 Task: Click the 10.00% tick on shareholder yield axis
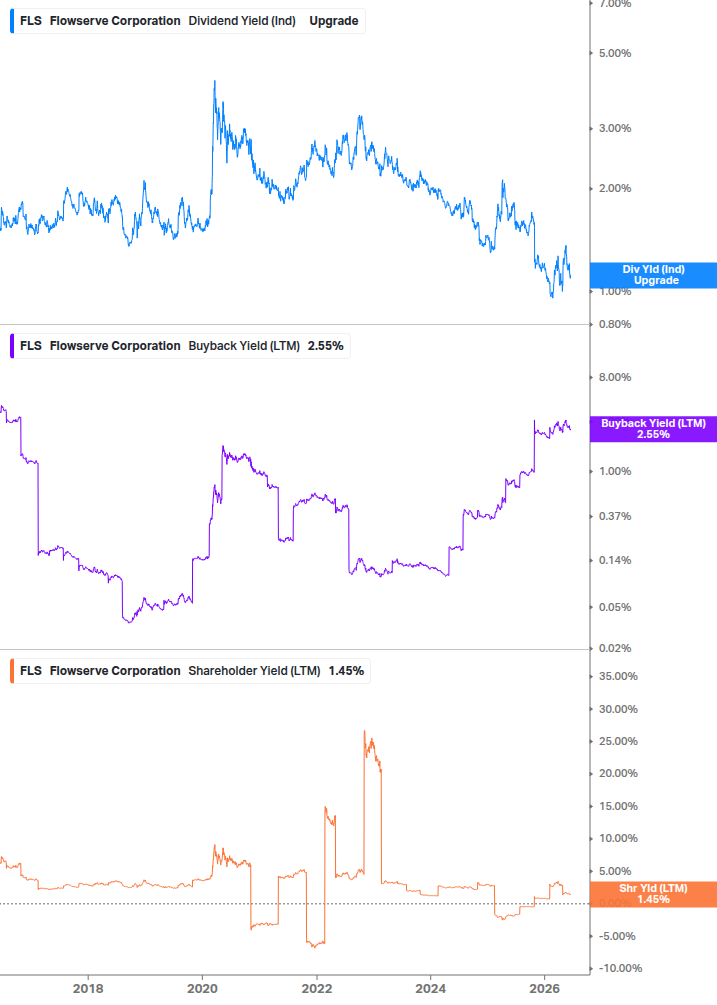point(618,838)
